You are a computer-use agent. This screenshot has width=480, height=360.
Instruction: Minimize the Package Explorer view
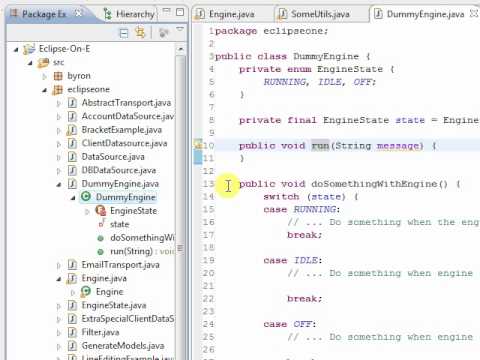click(x=166, y=11)
